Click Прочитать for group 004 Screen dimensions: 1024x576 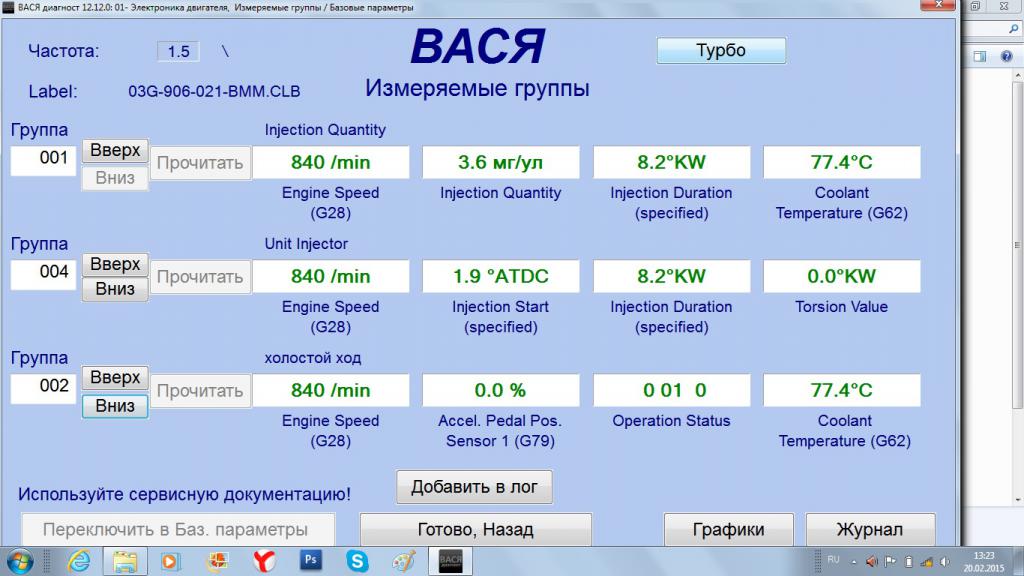[x=200, y=277]
